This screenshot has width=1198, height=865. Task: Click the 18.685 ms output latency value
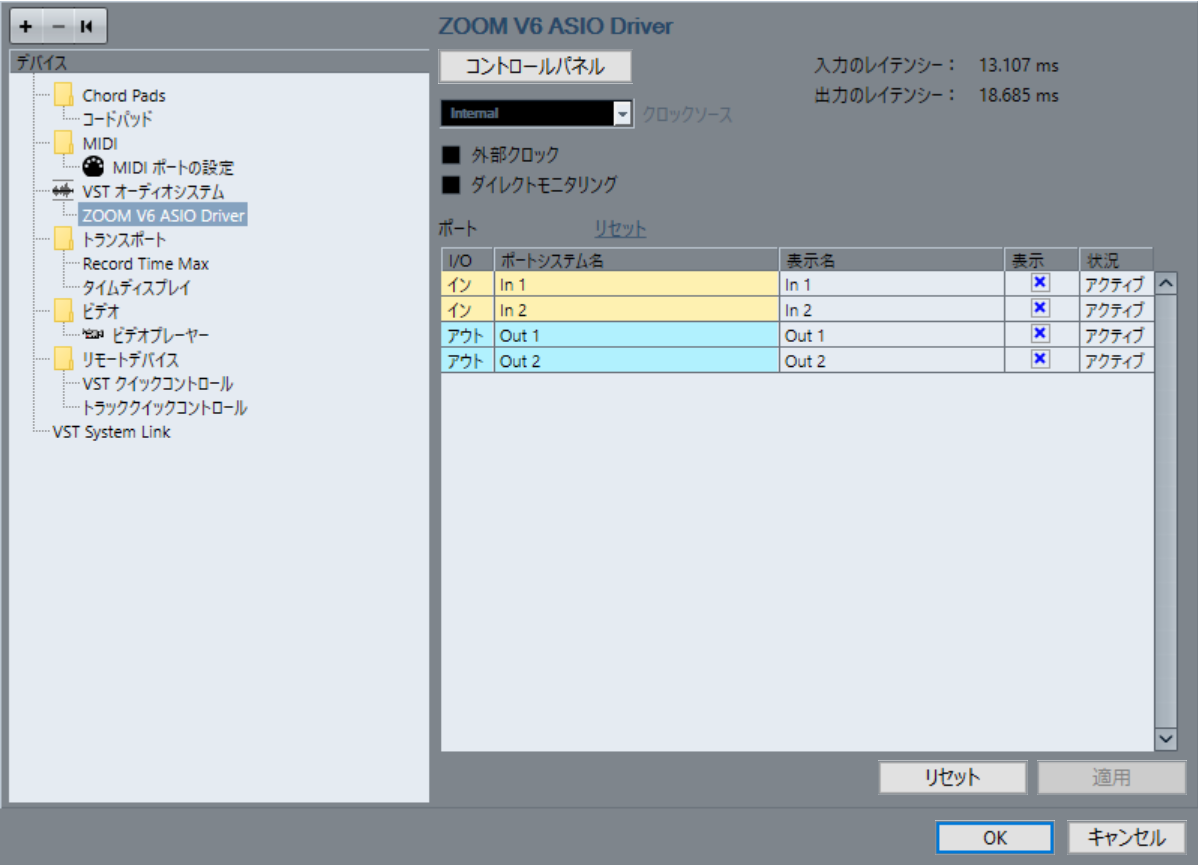1018,96
